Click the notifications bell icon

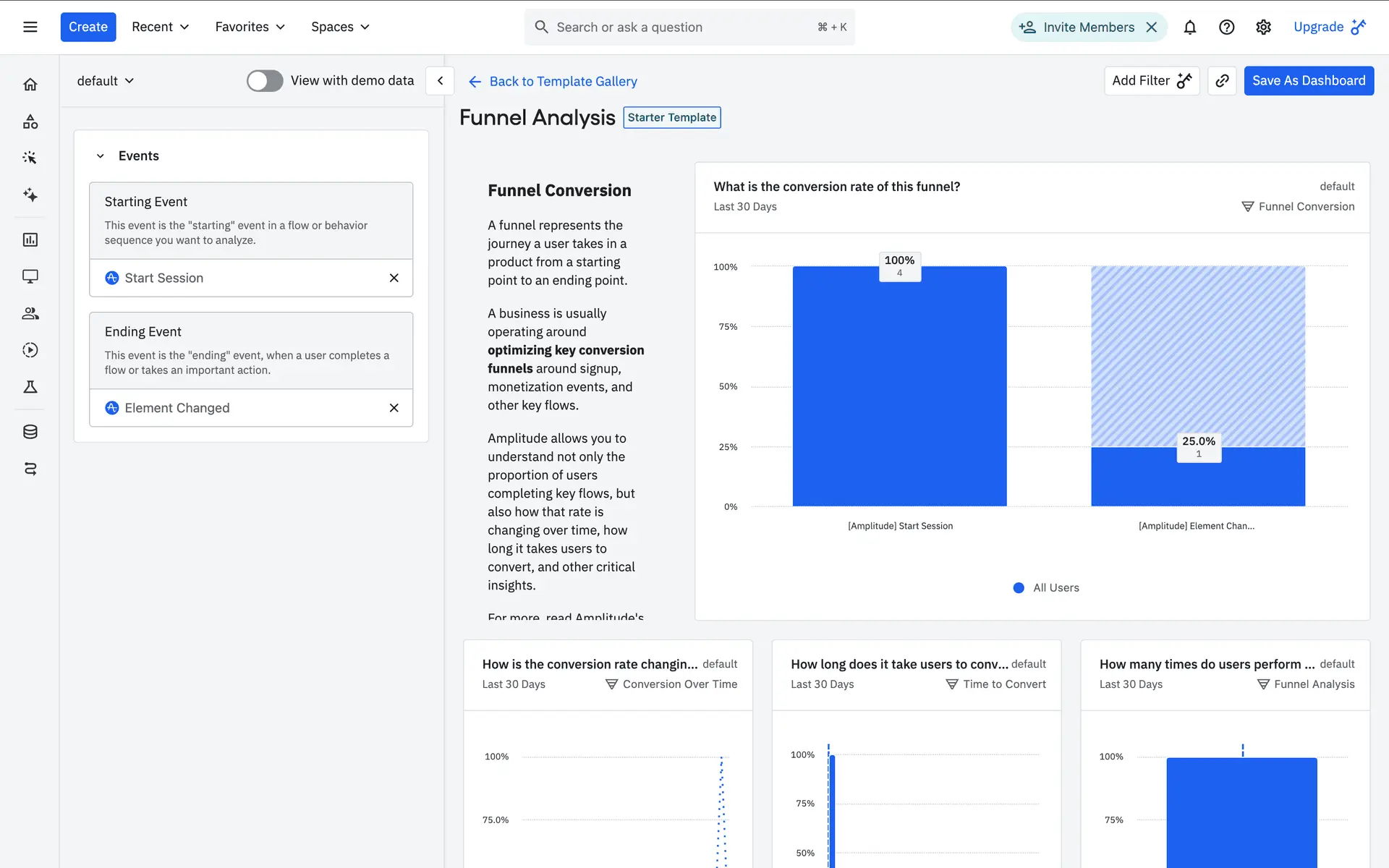[1189, 27]
